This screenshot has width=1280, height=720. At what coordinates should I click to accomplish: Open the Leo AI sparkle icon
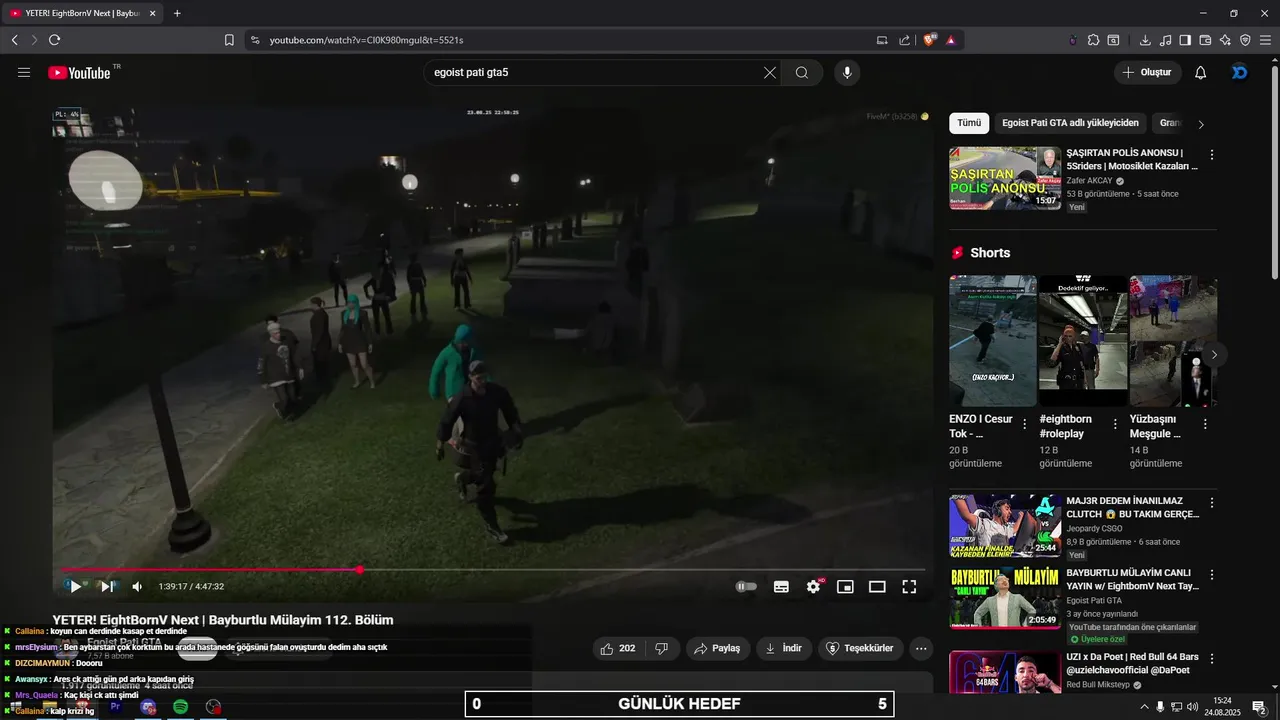point(1225,40)
